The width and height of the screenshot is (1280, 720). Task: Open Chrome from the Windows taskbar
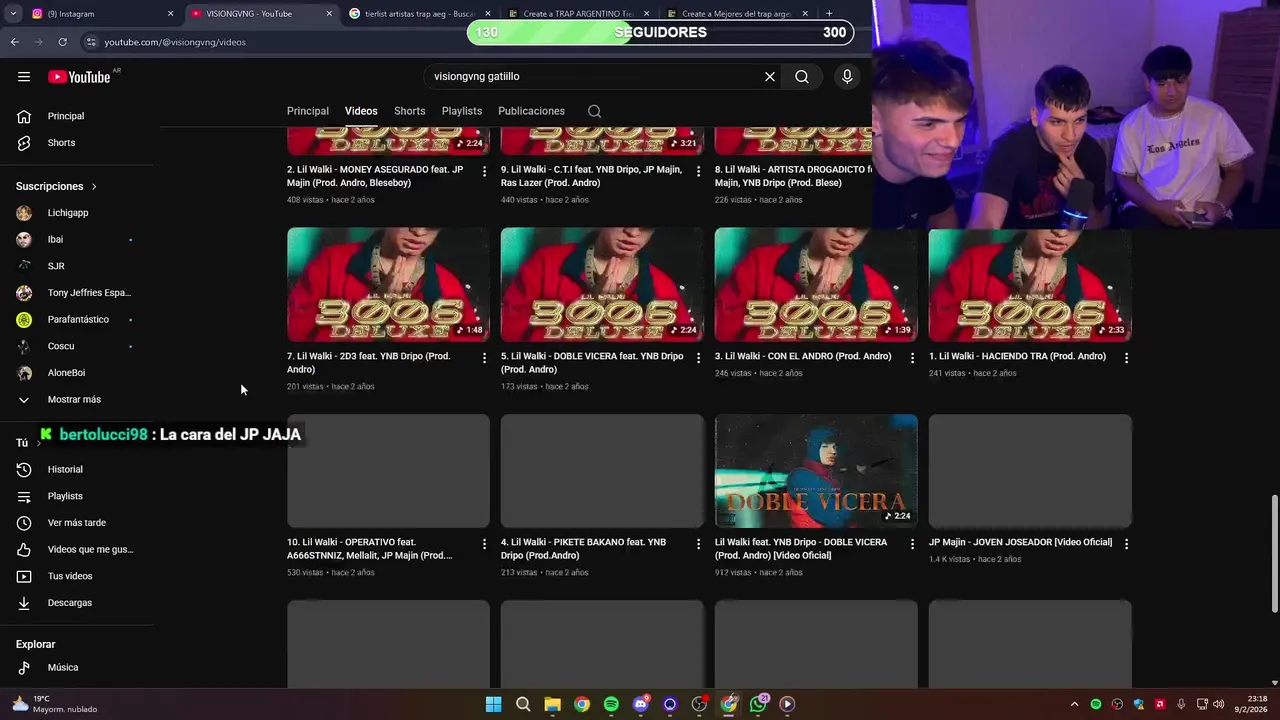click(x=582, y=704)
